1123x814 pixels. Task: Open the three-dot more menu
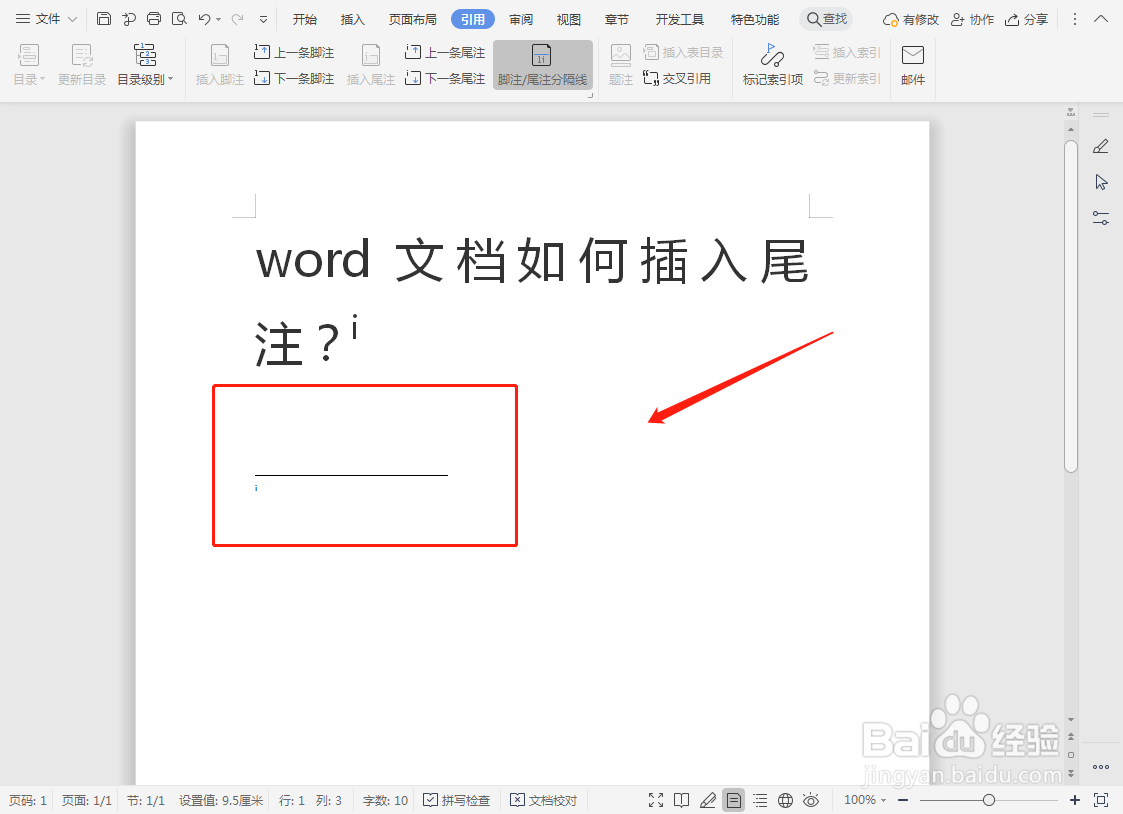pos(1074,19)
